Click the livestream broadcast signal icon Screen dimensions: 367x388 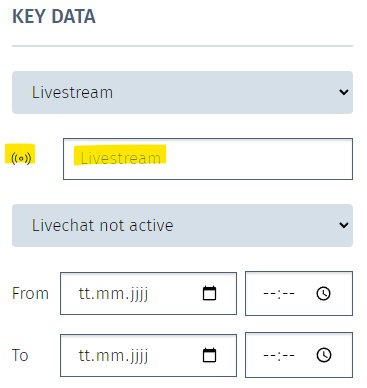click(21, 158)
